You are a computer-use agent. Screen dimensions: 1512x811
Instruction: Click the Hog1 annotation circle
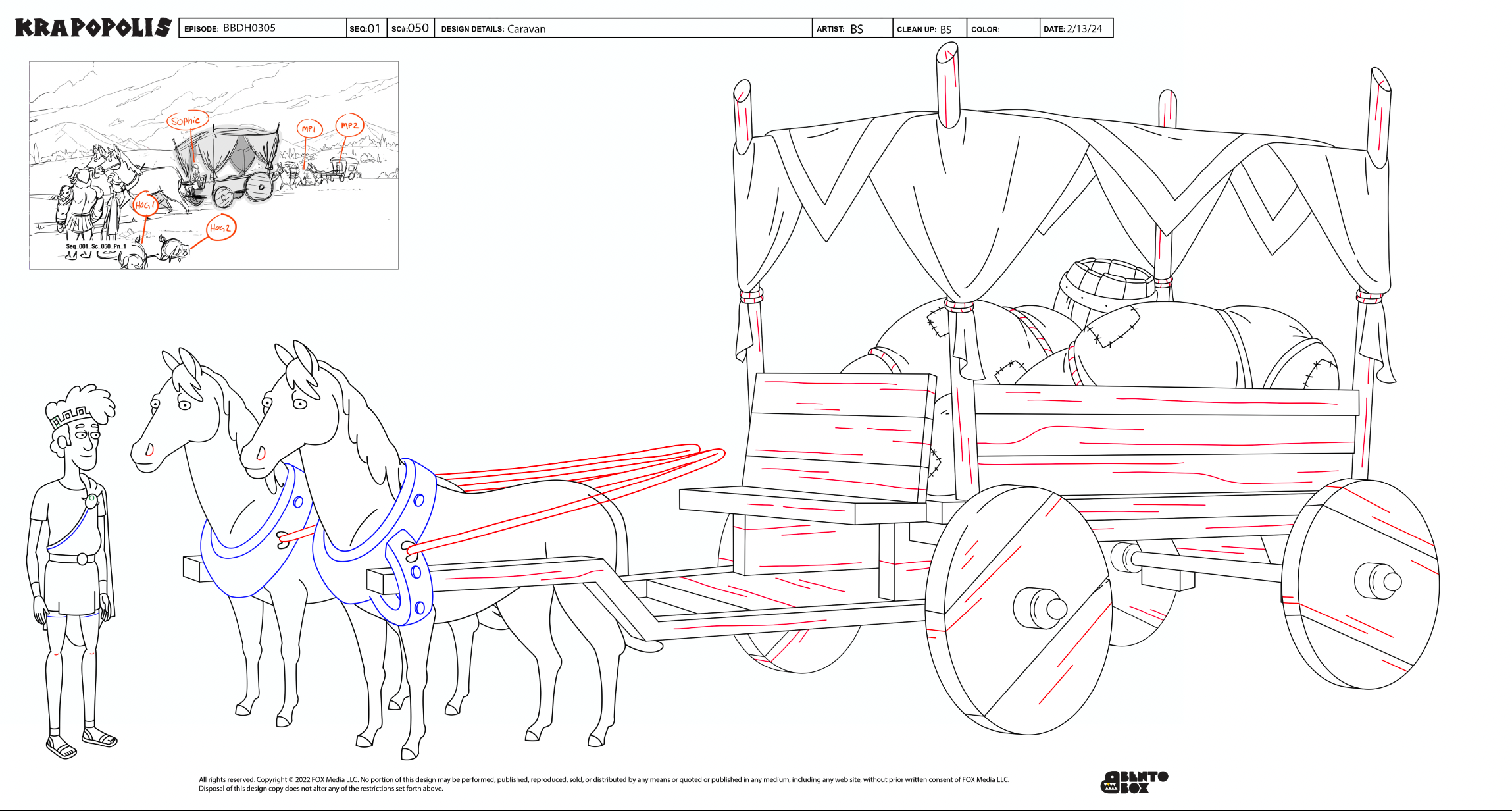click(x=145, y=205)
